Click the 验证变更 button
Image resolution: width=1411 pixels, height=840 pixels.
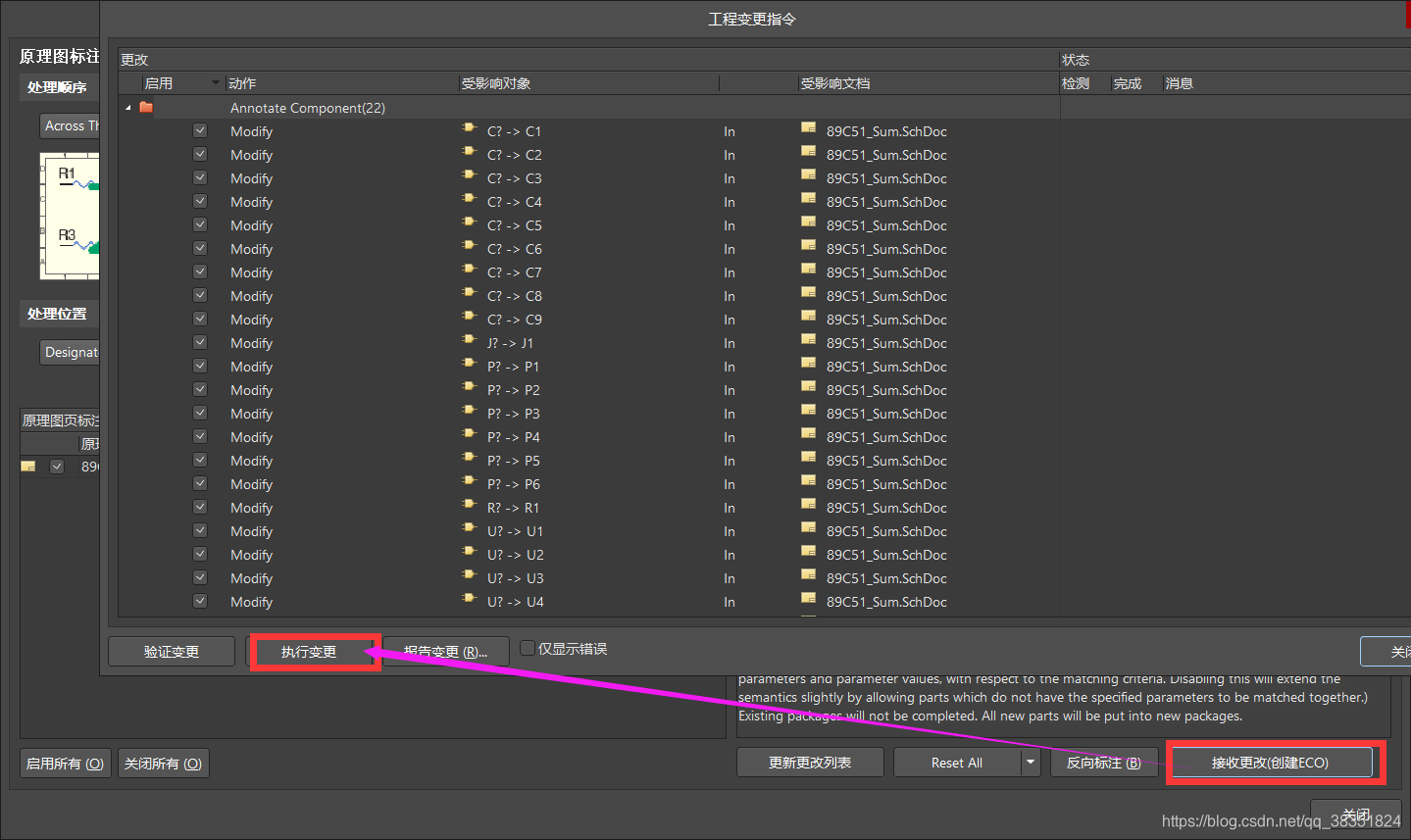click(172, 652)
